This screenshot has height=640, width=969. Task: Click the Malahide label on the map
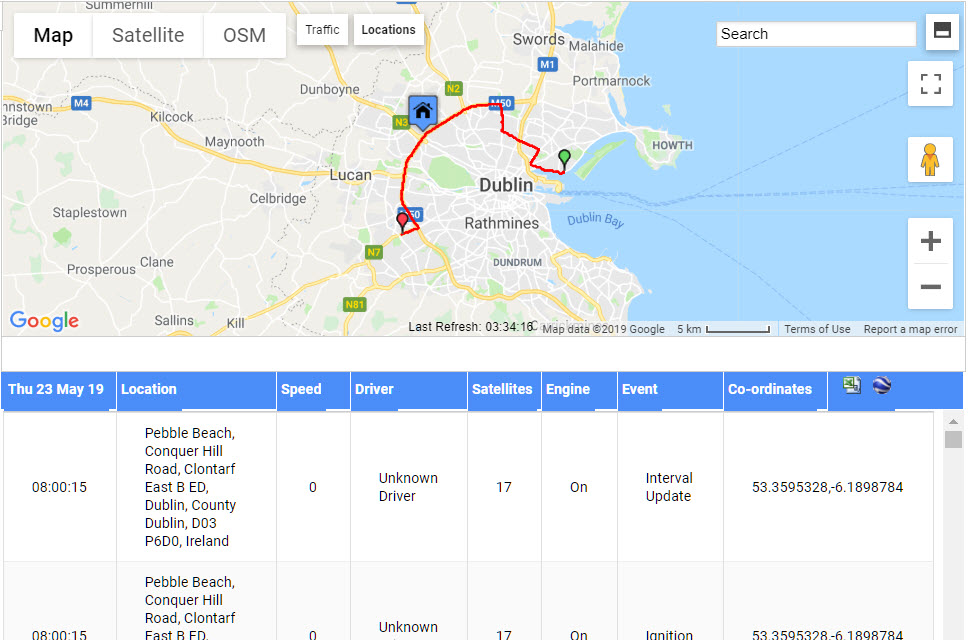[x=596, y=46]
